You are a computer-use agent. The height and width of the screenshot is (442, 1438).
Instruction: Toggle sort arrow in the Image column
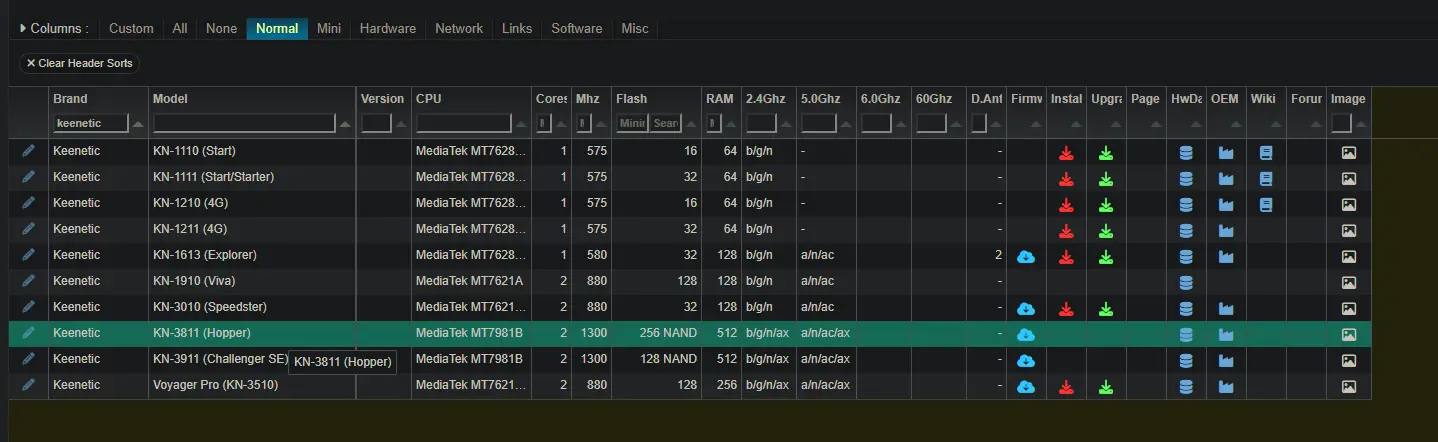[1360, 124]
